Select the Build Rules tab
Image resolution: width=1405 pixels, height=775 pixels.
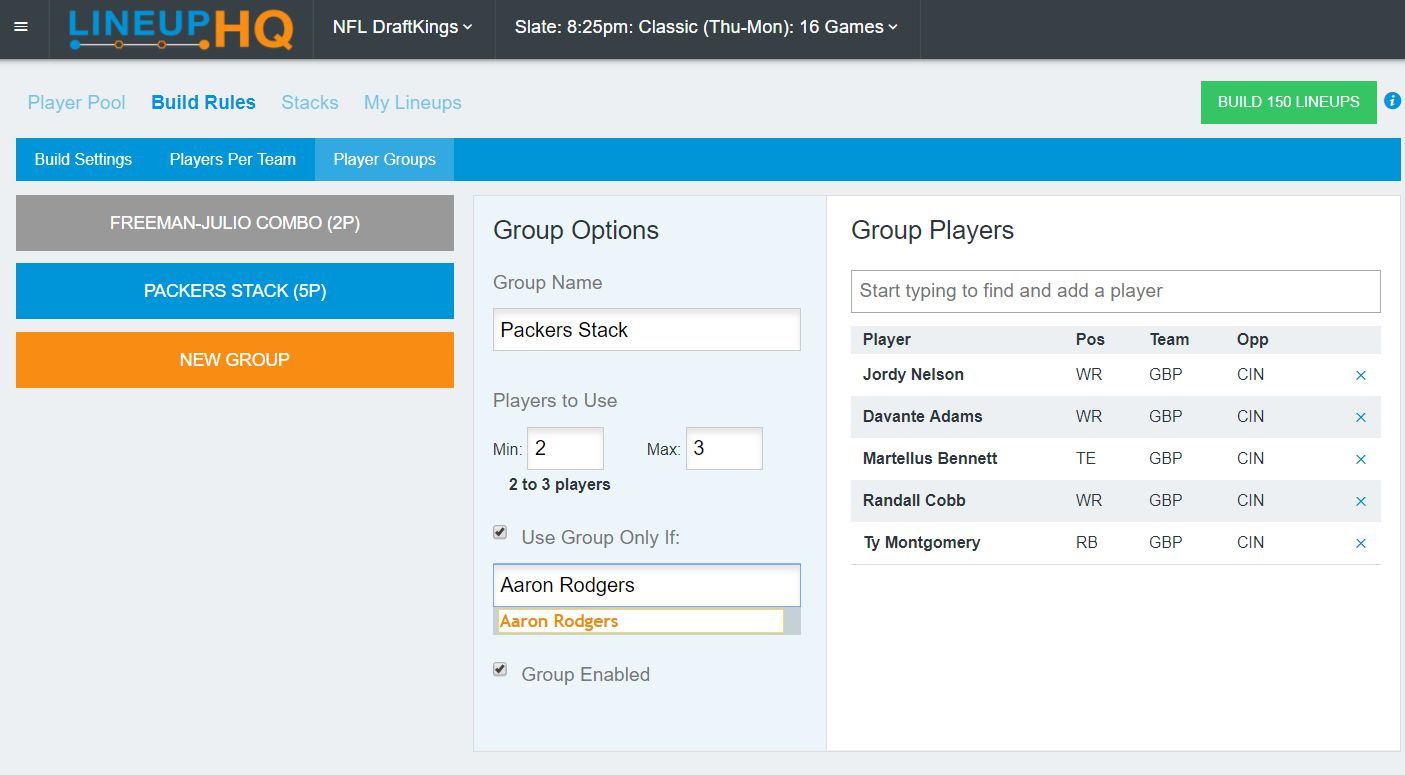[204, 102]
